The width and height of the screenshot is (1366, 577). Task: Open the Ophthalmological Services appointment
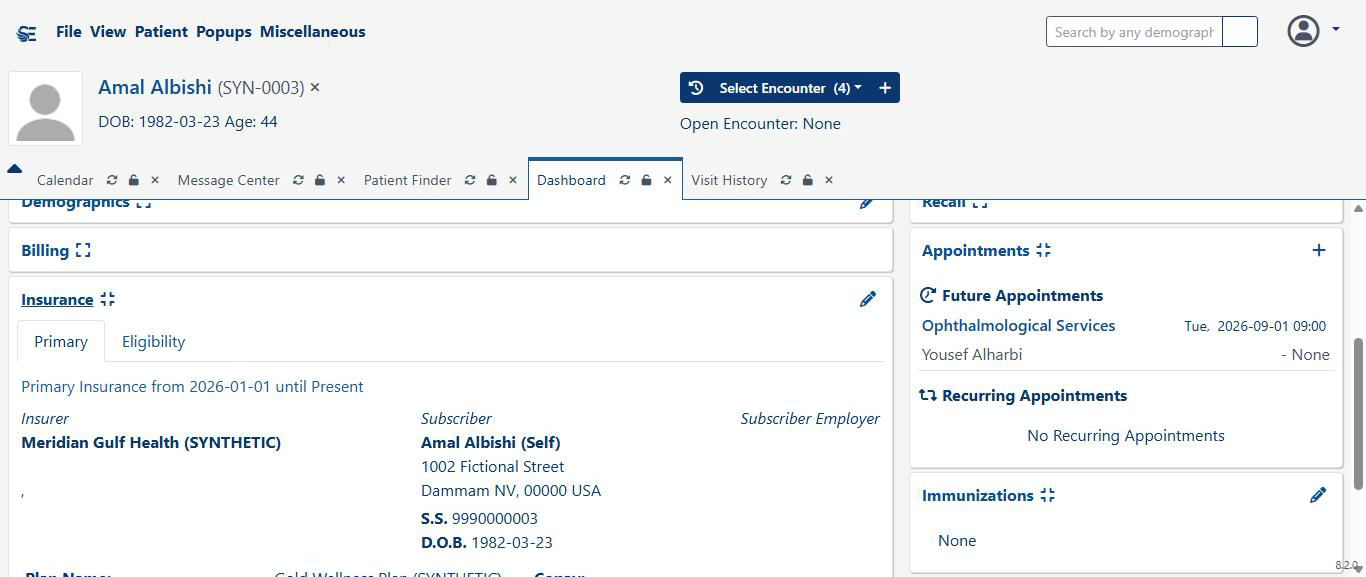1018,326
